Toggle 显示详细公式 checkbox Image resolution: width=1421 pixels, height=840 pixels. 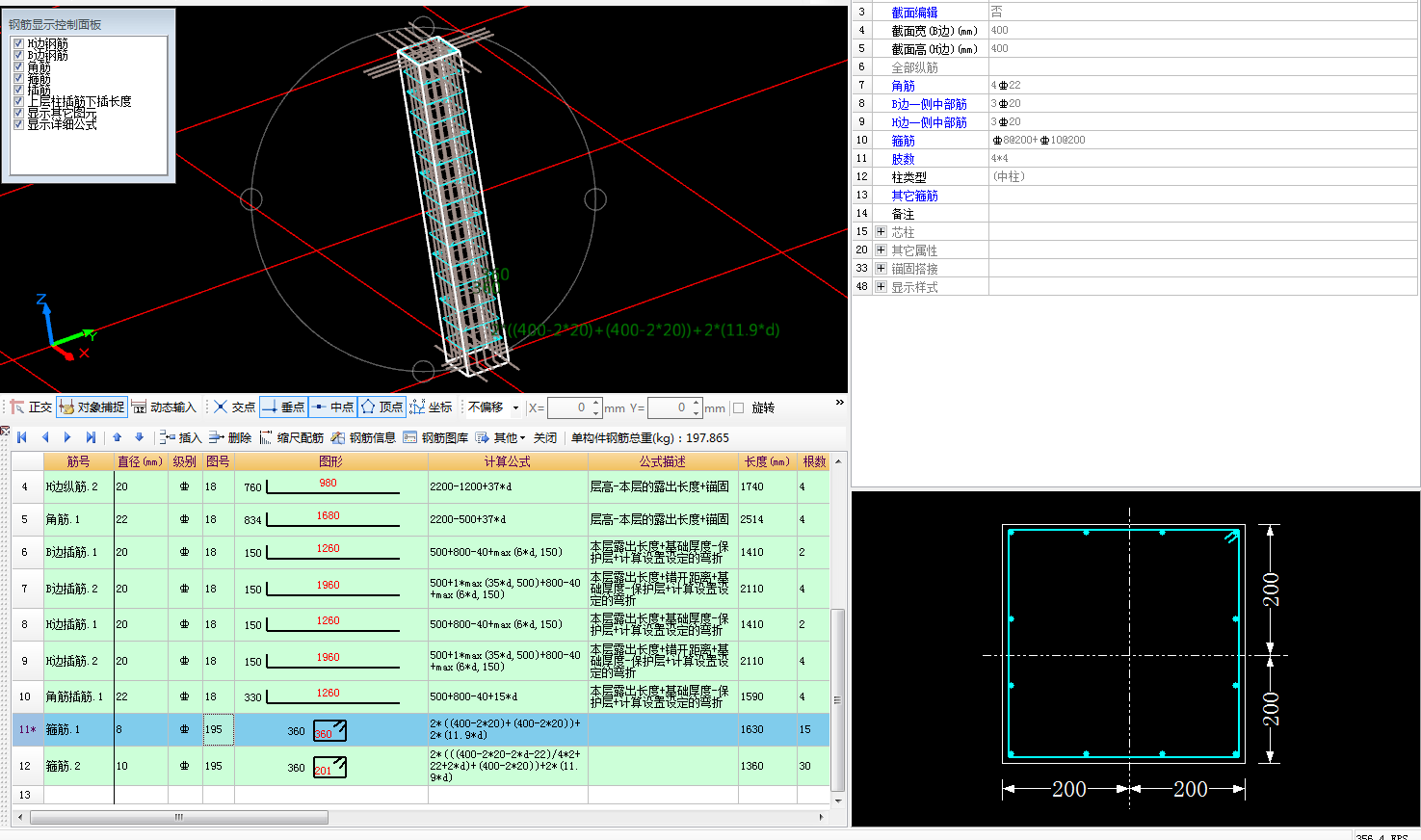click(18, 124)
